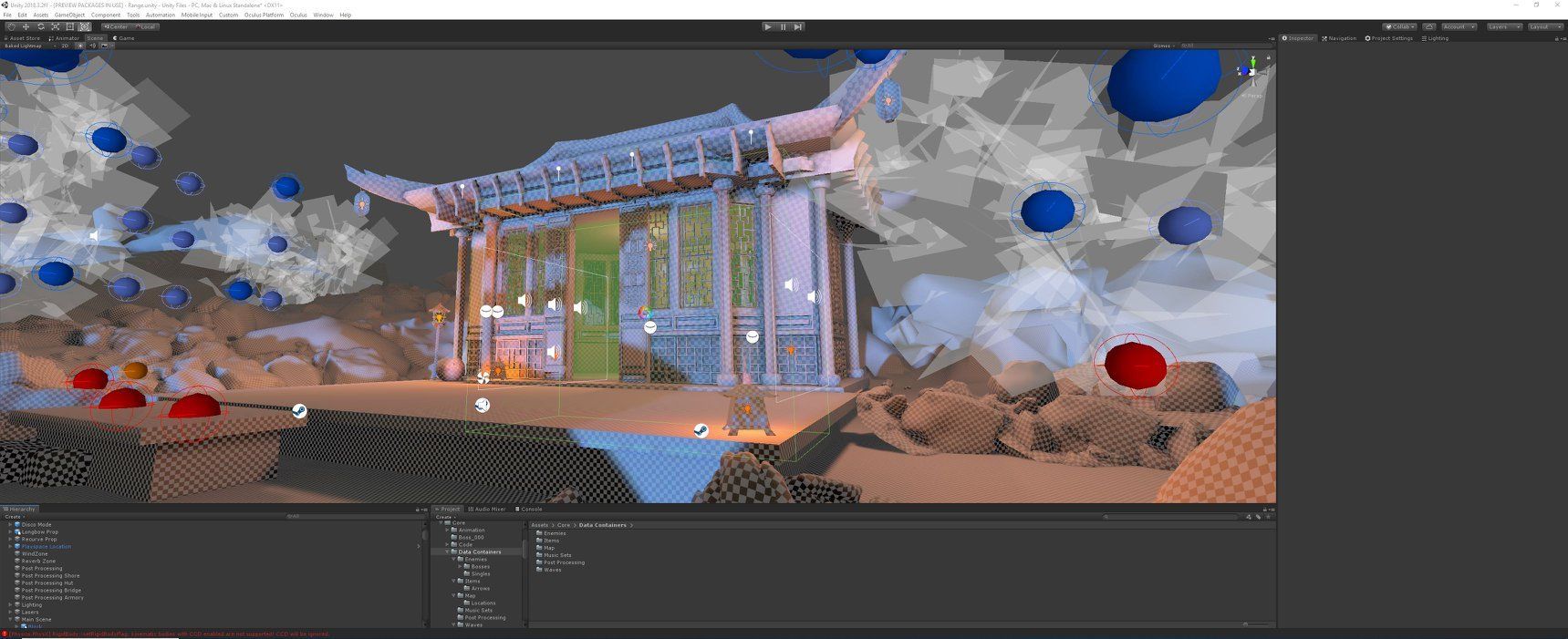This screenshot has width=1568, height=639.
Task: Toggle Center pivot mode
Action: pyautogui.click(x=116, y=26)
